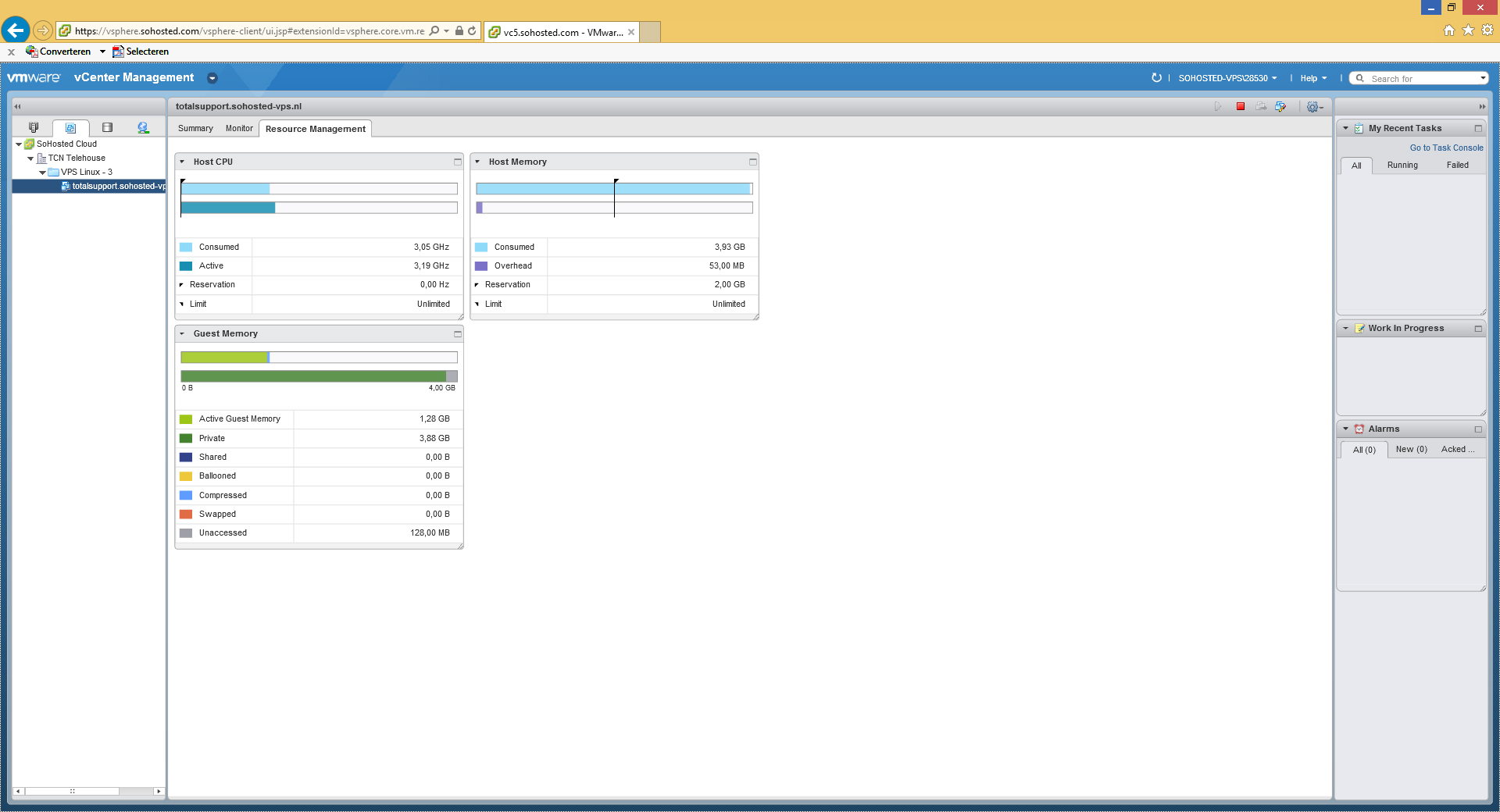Switch to the Summary tab
This screenshot has height=812, width=1500.
(195, 128)
